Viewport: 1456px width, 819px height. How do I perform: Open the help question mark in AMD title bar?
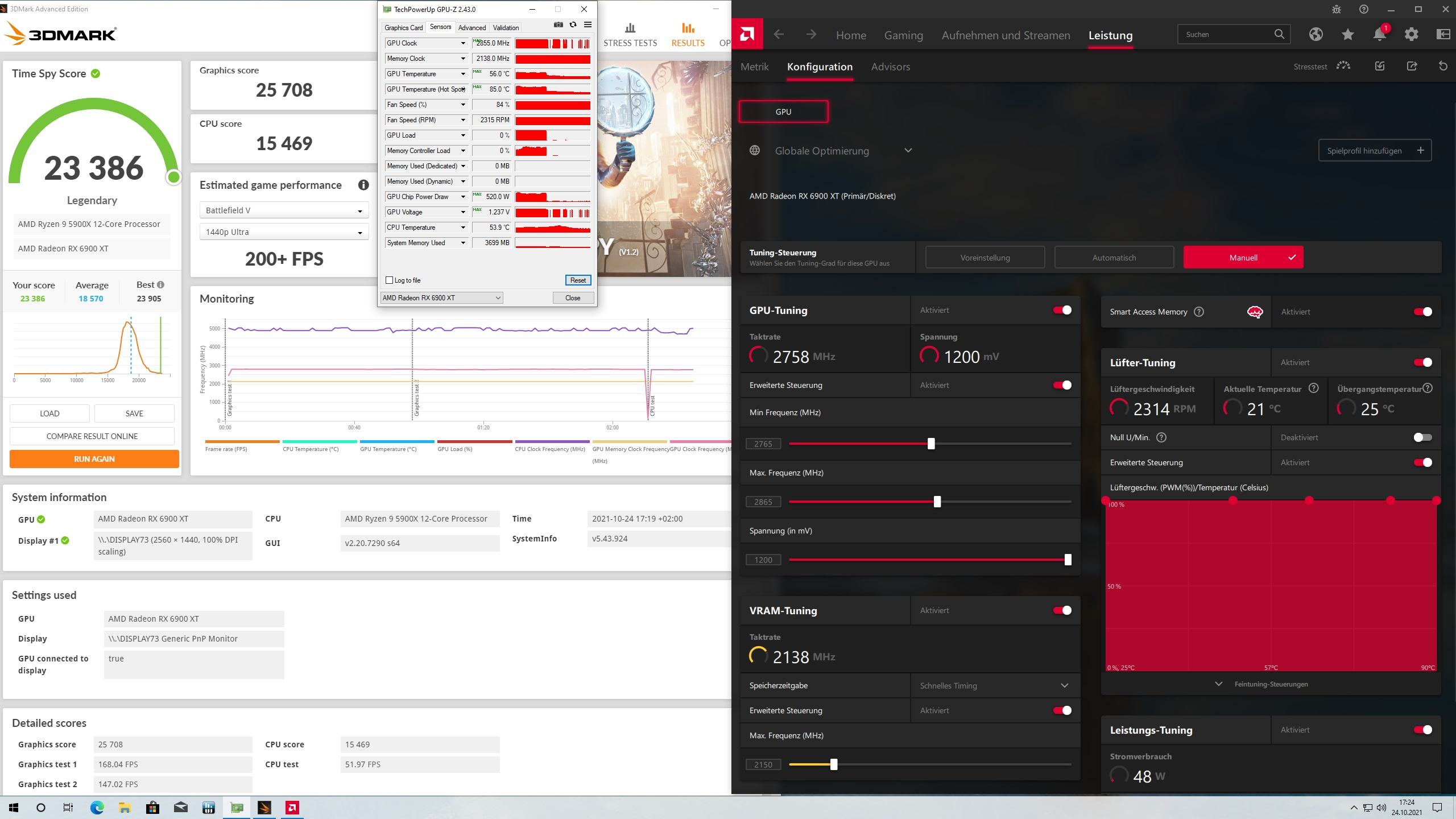pos(1364,9)
